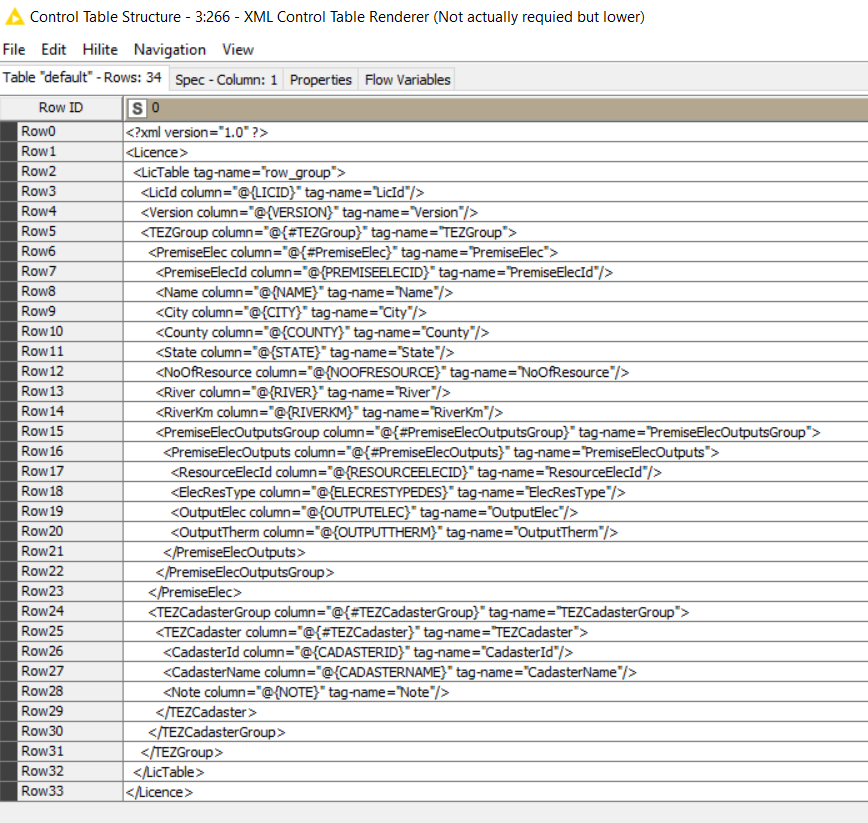Open the Hilite menu

click(x=100, y=49)
